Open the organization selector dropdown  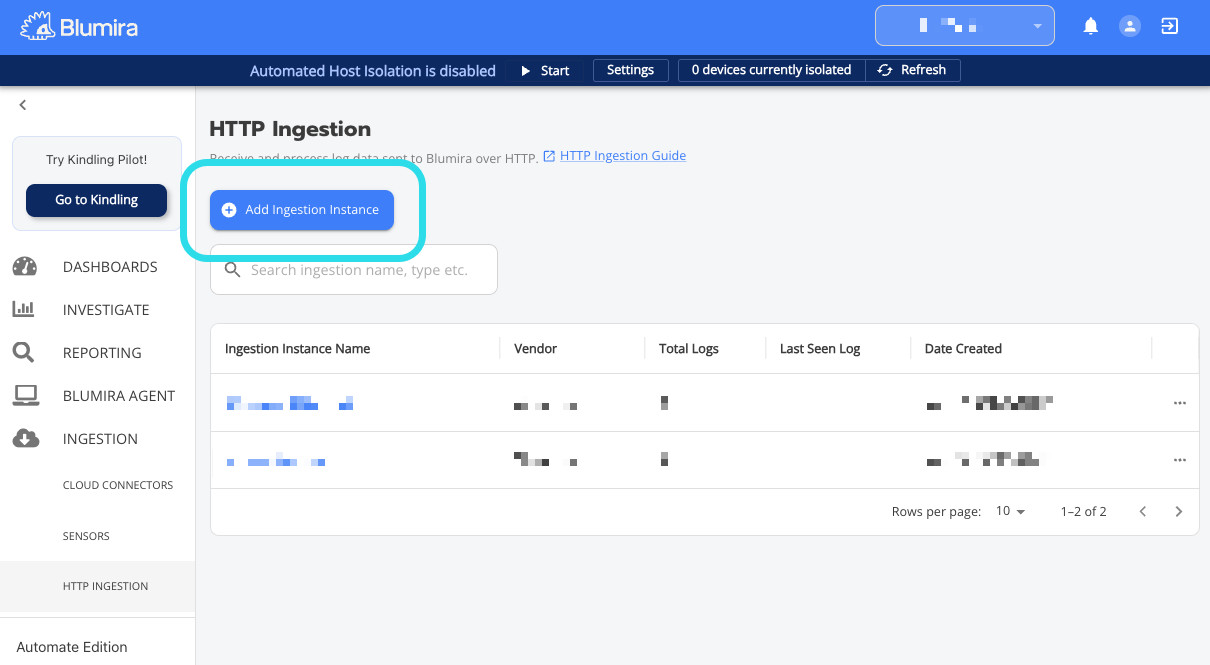965,26
